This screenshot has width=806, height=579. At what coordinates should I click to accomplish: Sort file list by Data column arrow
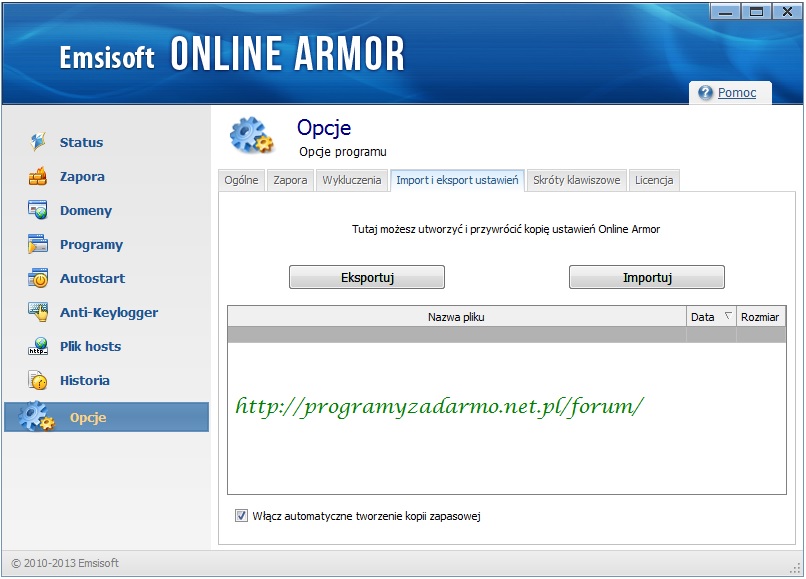click(x=727, y=316)
